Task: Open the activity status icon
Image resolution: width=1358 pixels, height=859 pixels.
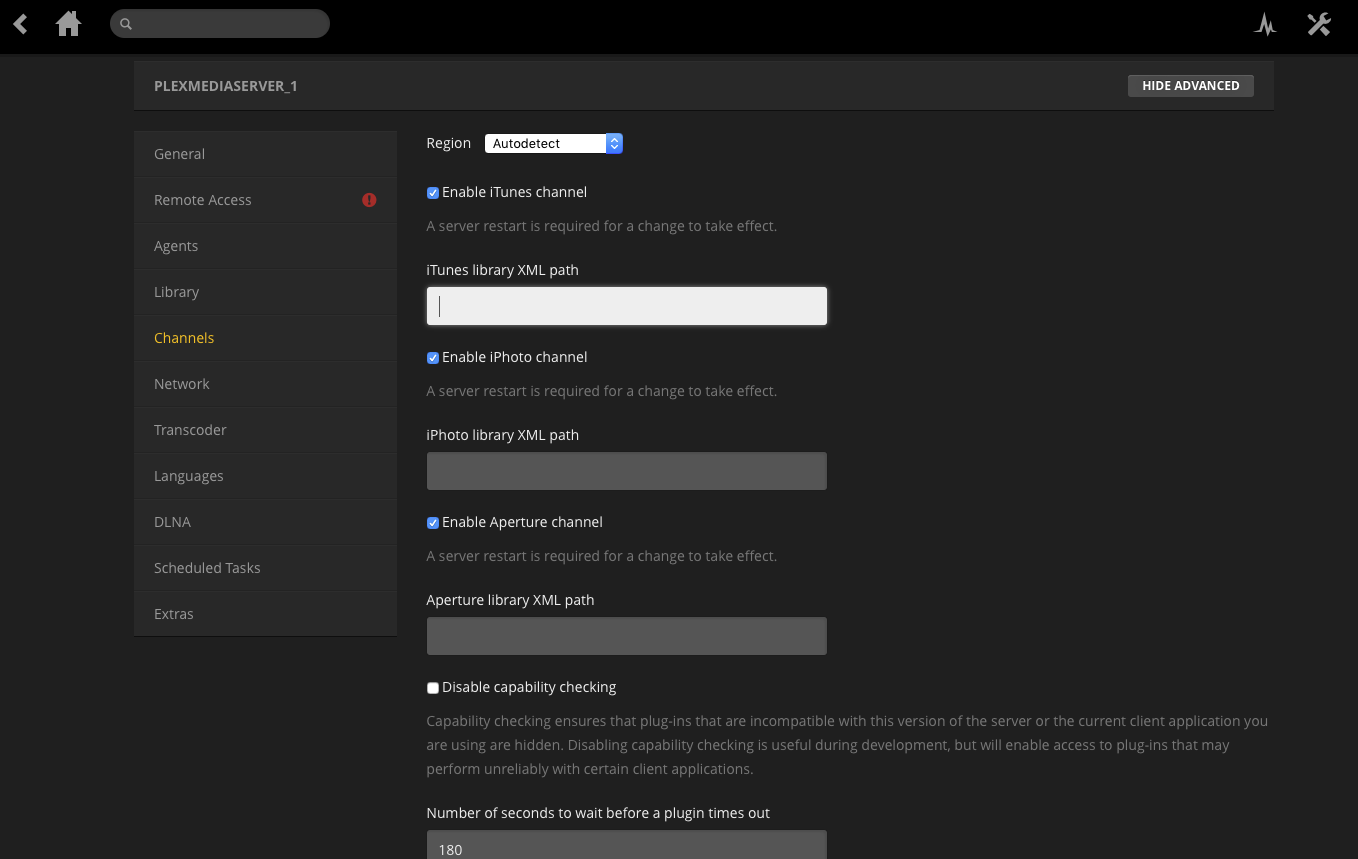Action: (x=1265, y=25)
